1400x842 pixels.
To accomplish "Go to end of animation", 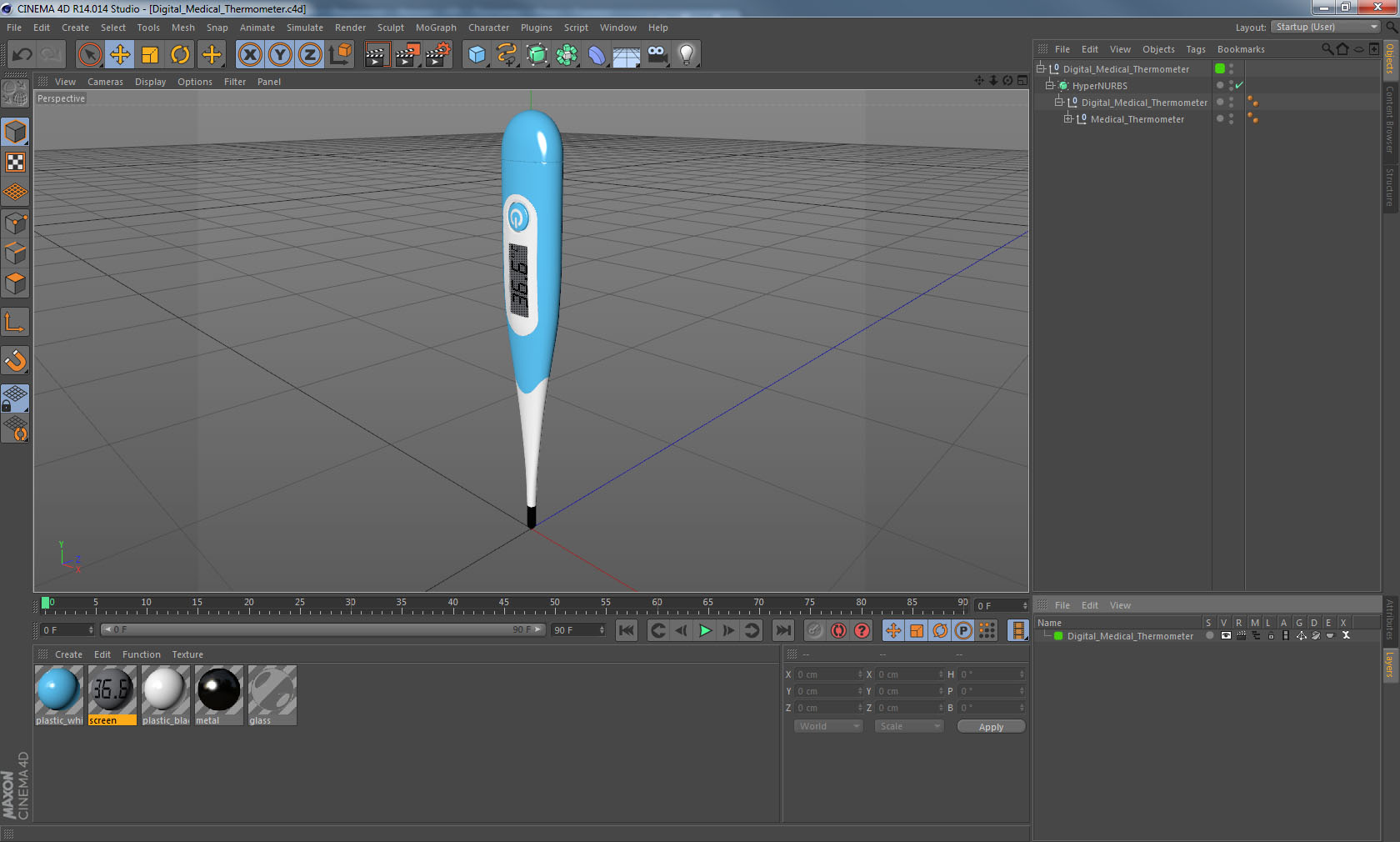I will (x=783, y=630).
